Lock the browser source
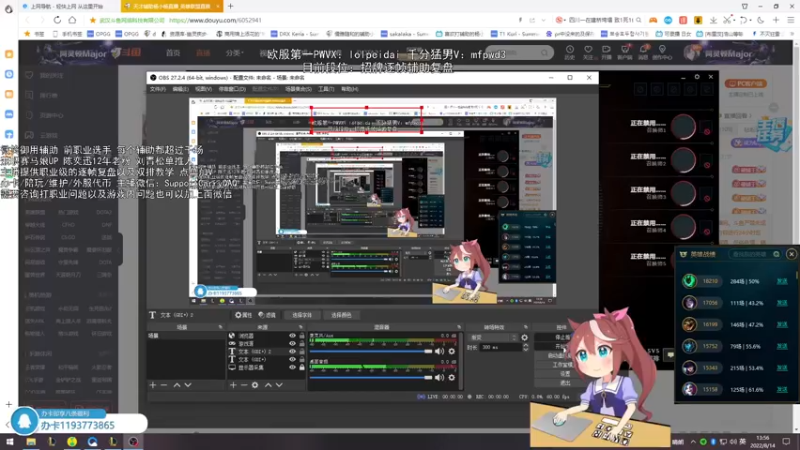Screen dimensions: 800x450 (x=302, y=336)
